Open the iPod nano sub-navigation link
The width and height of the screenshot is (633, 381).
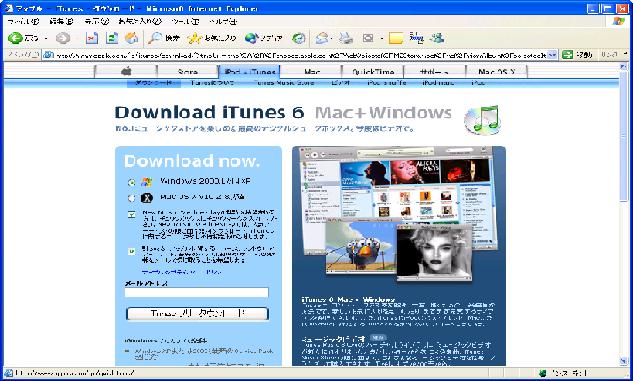438,83
